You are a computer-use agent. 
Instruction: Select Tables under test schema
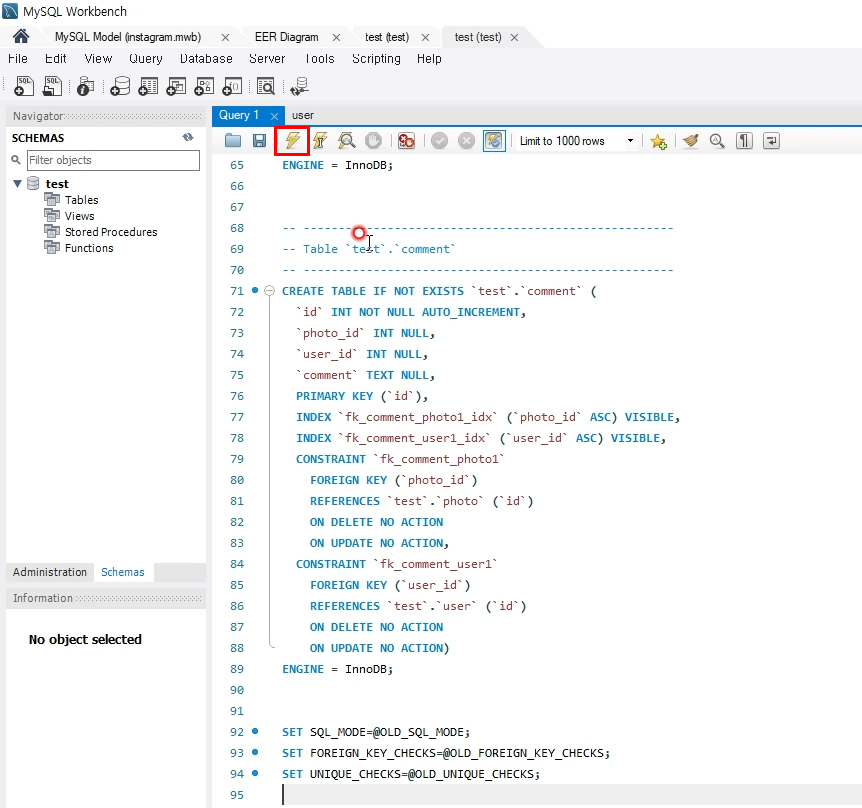[x=81, y=200]
